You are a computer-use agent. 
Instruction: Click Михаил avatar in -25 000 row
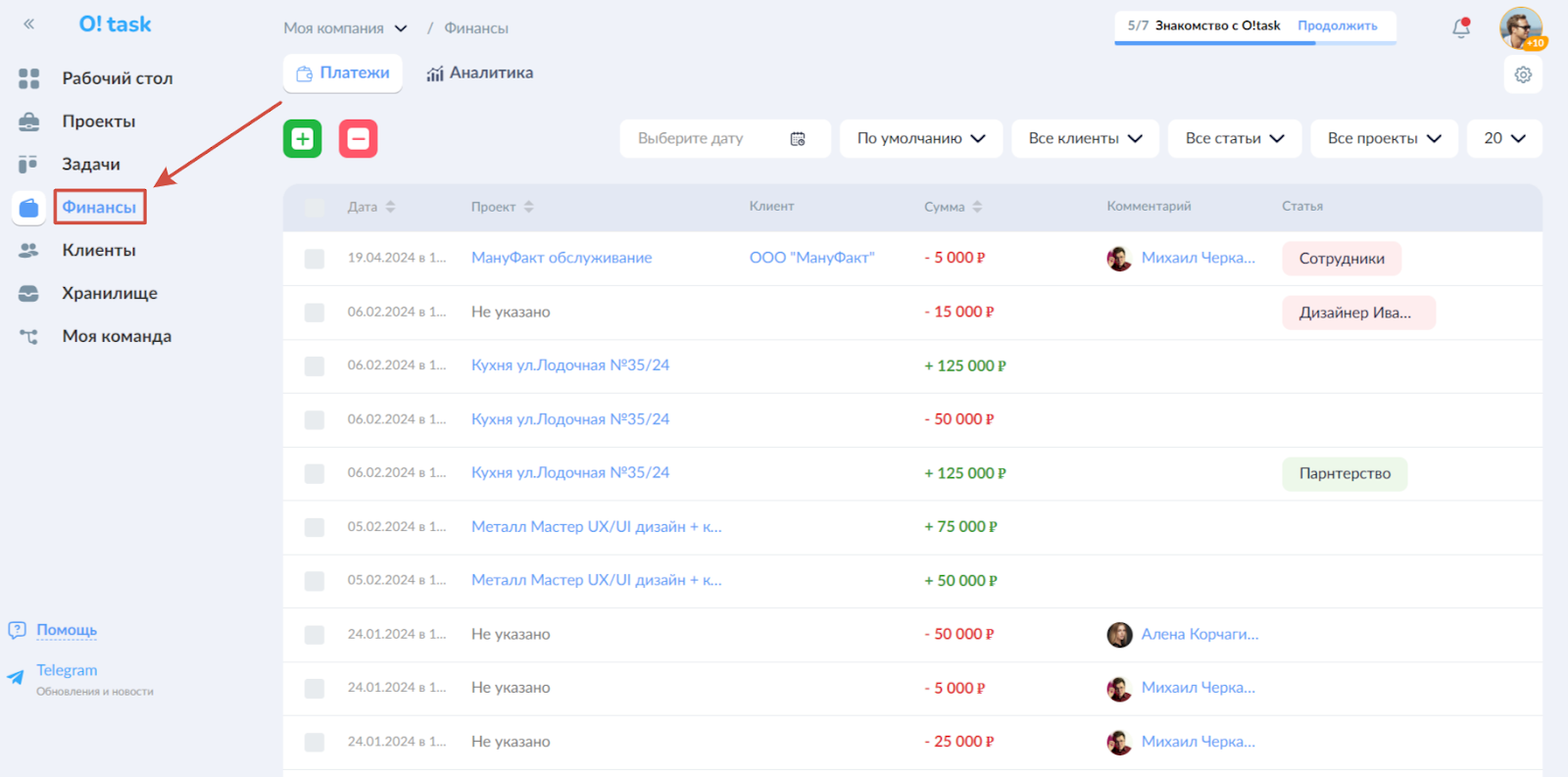click(x=1119, y=743)
